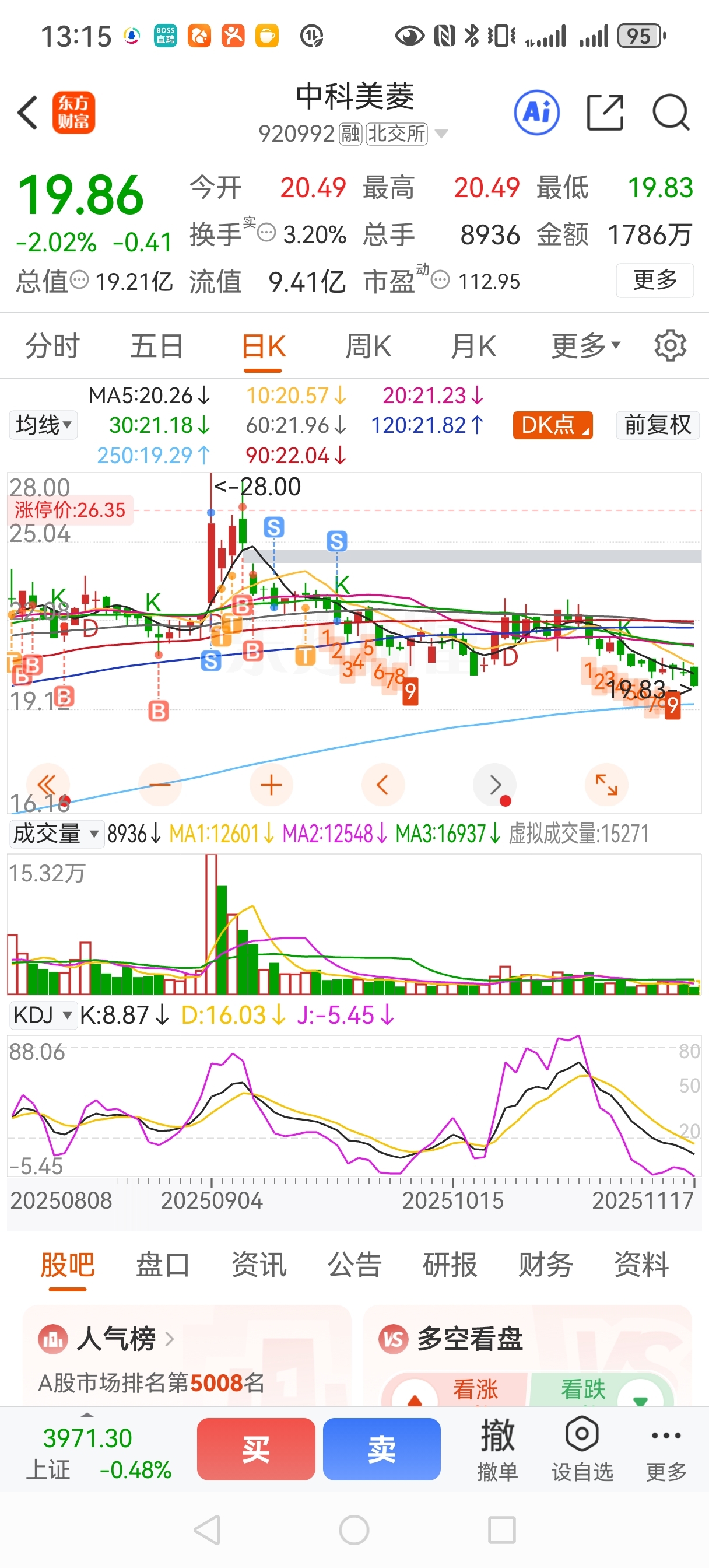Tap the blue 卖 sell button
The height and width of the screenshot is (1568, 709).
tap(381, 1448)
